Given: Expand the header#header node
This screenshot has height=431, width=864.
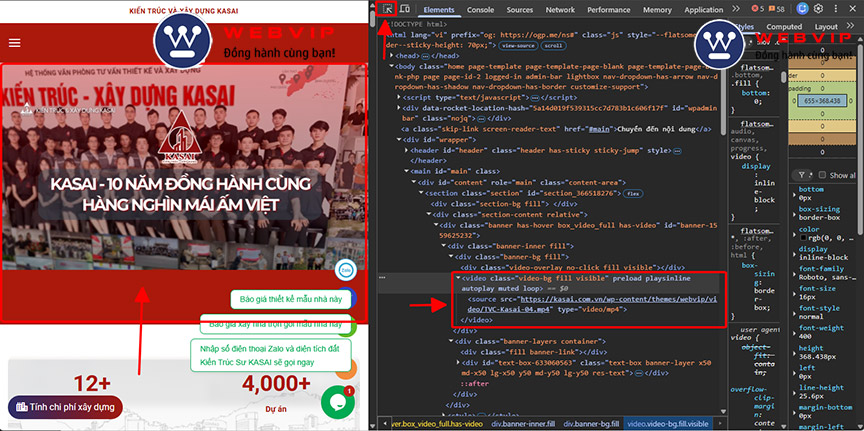Looking at the screenshot, I should (407, 150).
